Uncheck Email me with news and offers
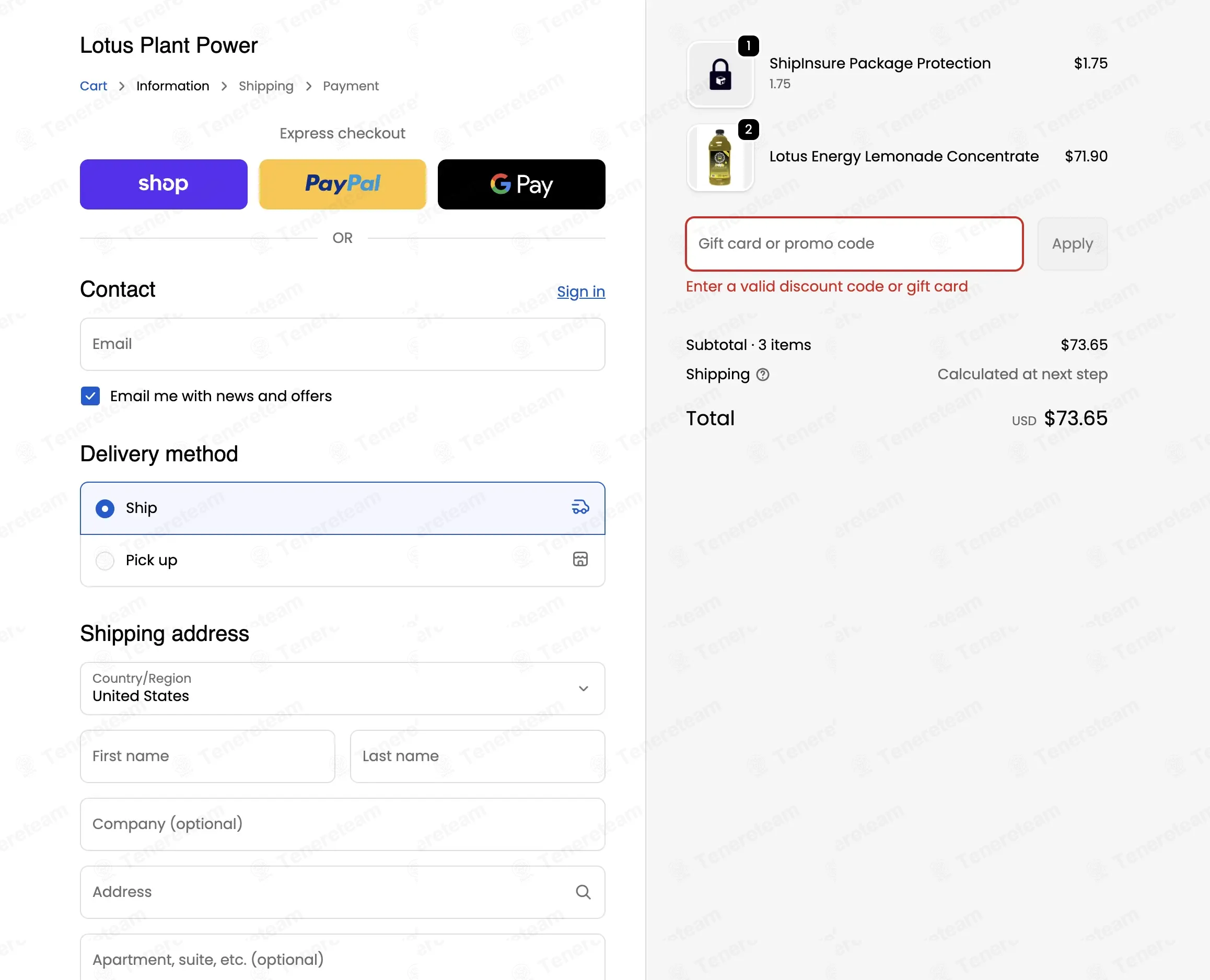1210x980 pixels. (90, 396)
